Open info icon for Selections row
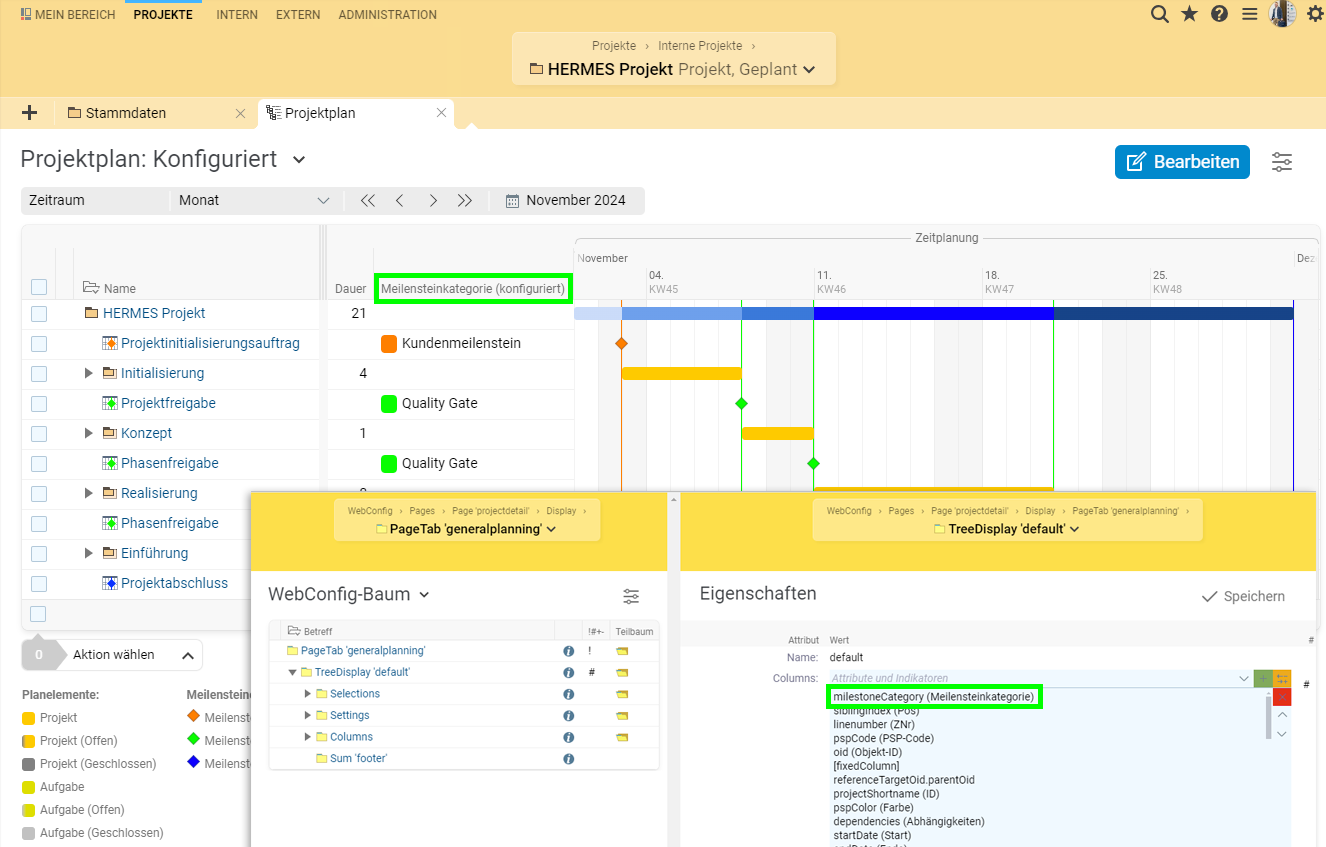Viewport: 1326px width, 847px height. 568,694
